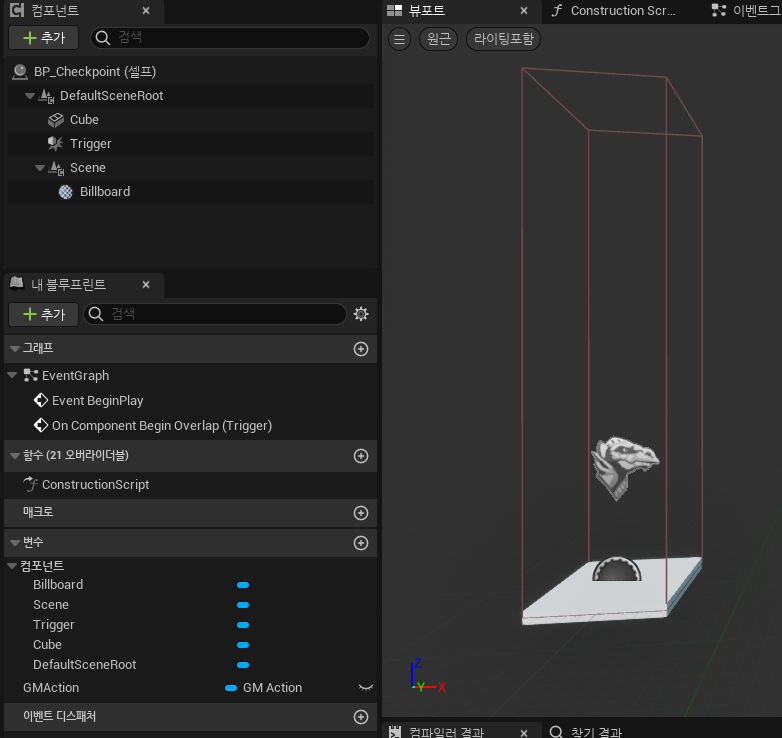
Task: Click the components search magnifier icon
Action: pos(103,38)
